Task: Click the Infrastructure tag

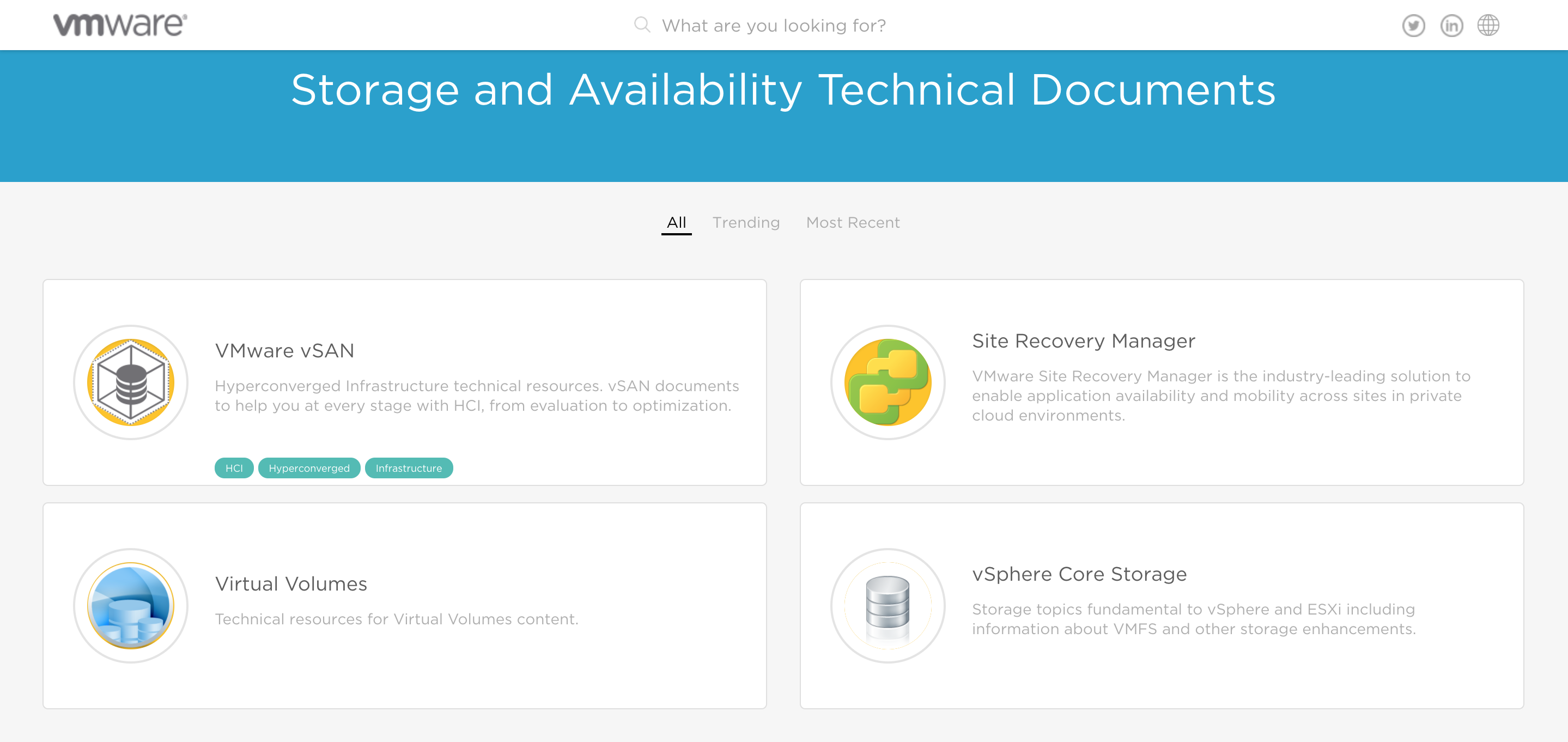Action: [x=409, y=468]
